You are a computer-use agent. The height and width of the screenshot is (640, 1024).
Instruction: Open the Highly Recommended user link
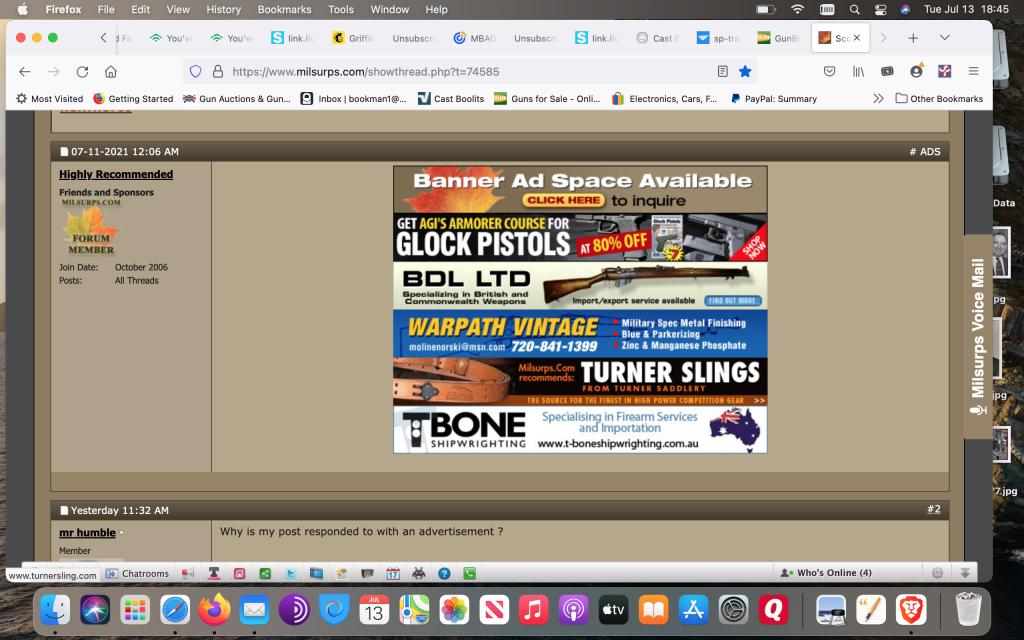click(116, 174)
